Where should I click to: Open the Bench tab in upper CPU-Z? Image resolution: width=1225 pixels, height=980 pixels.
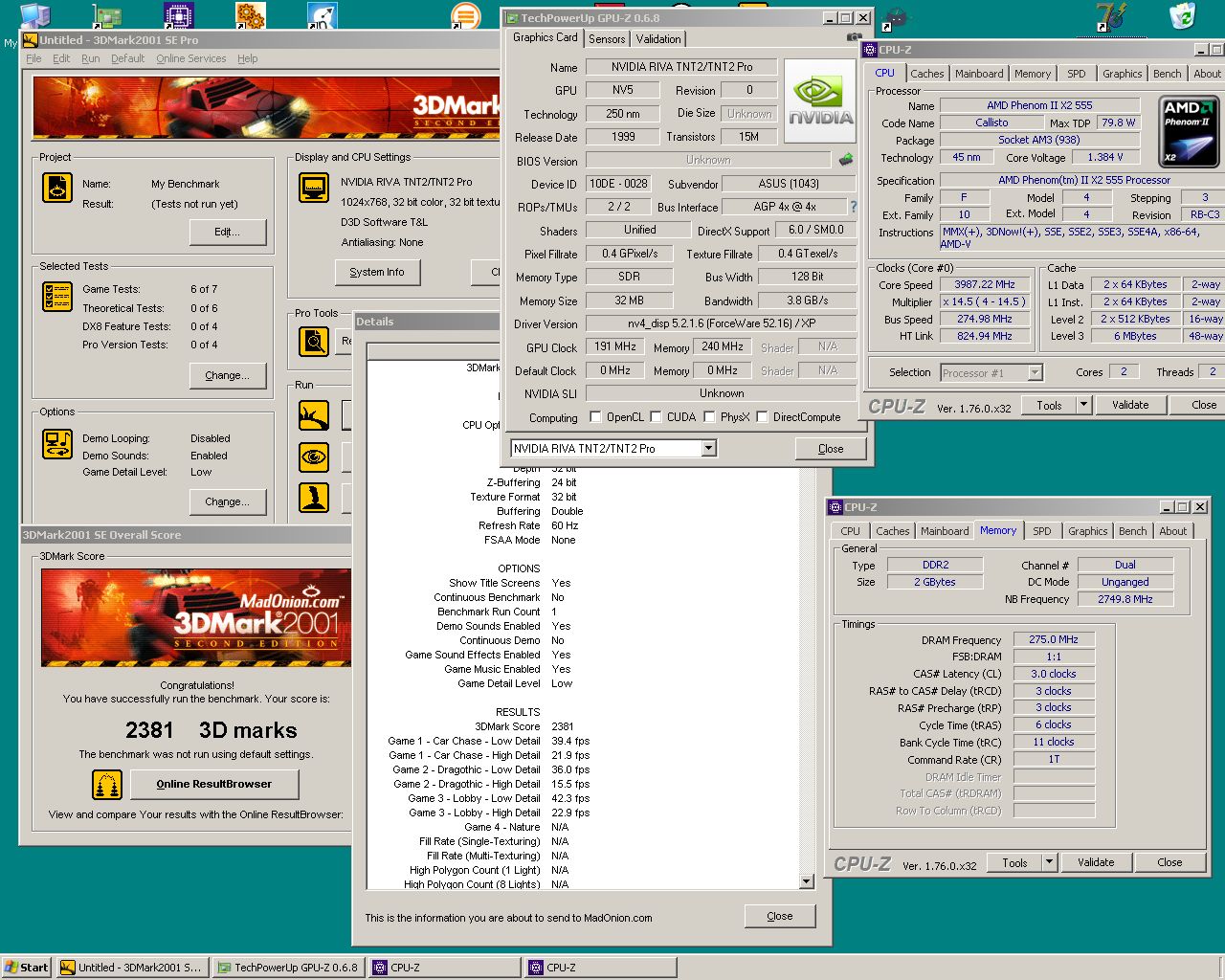click(x=1167, y=74)
